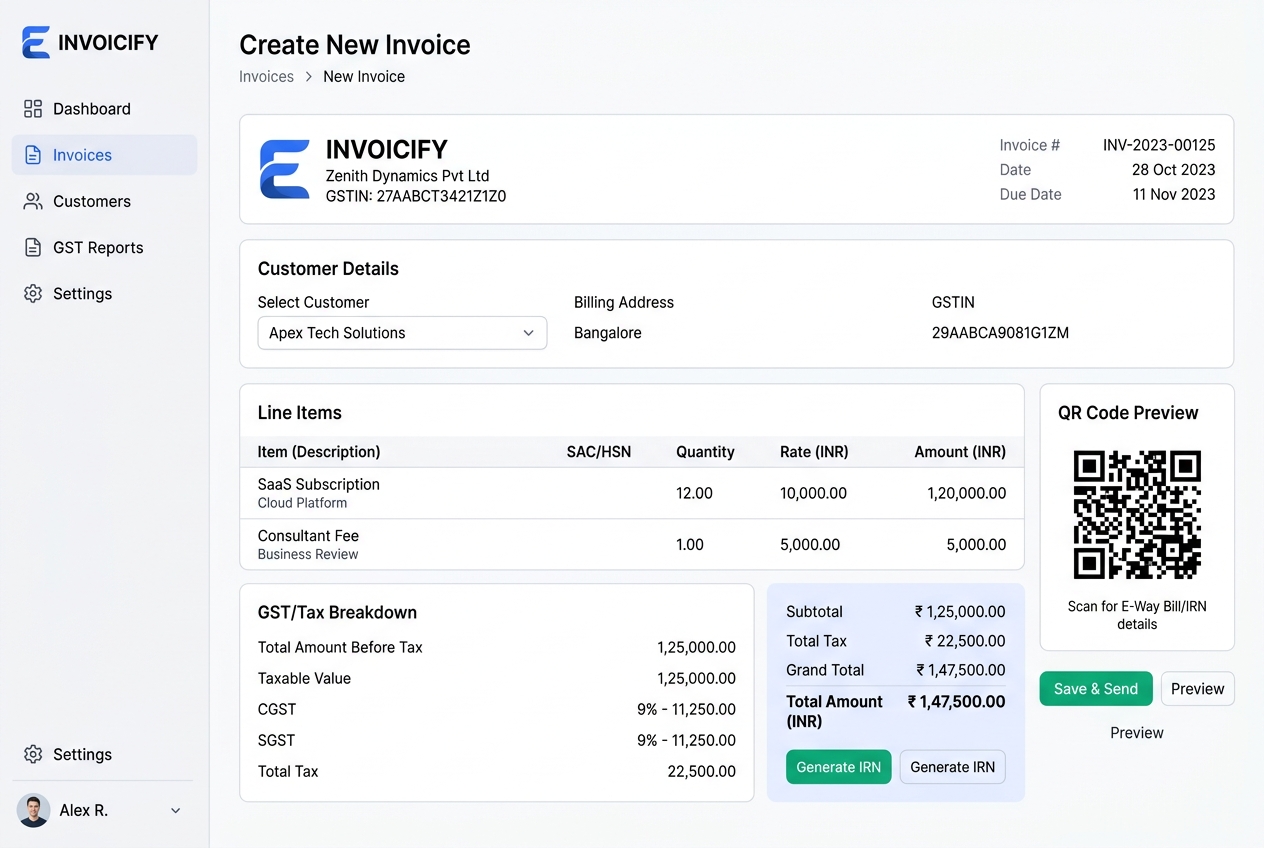This screenshot has width=1264, height=848.
Task: Click the Preview text below buttons
Action: (1137, 733)
